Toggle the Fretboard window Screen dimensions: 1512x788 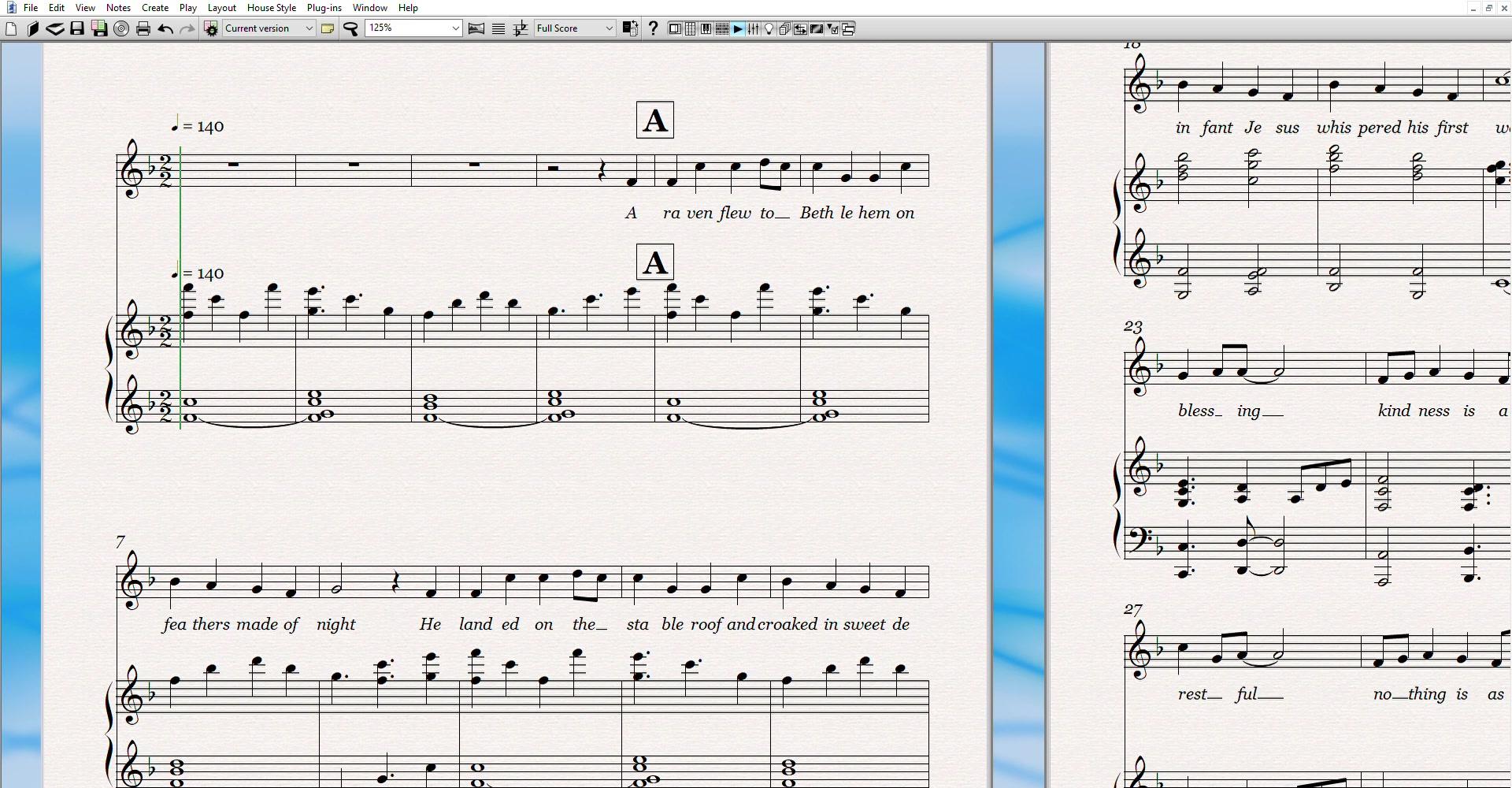point(722,29)
